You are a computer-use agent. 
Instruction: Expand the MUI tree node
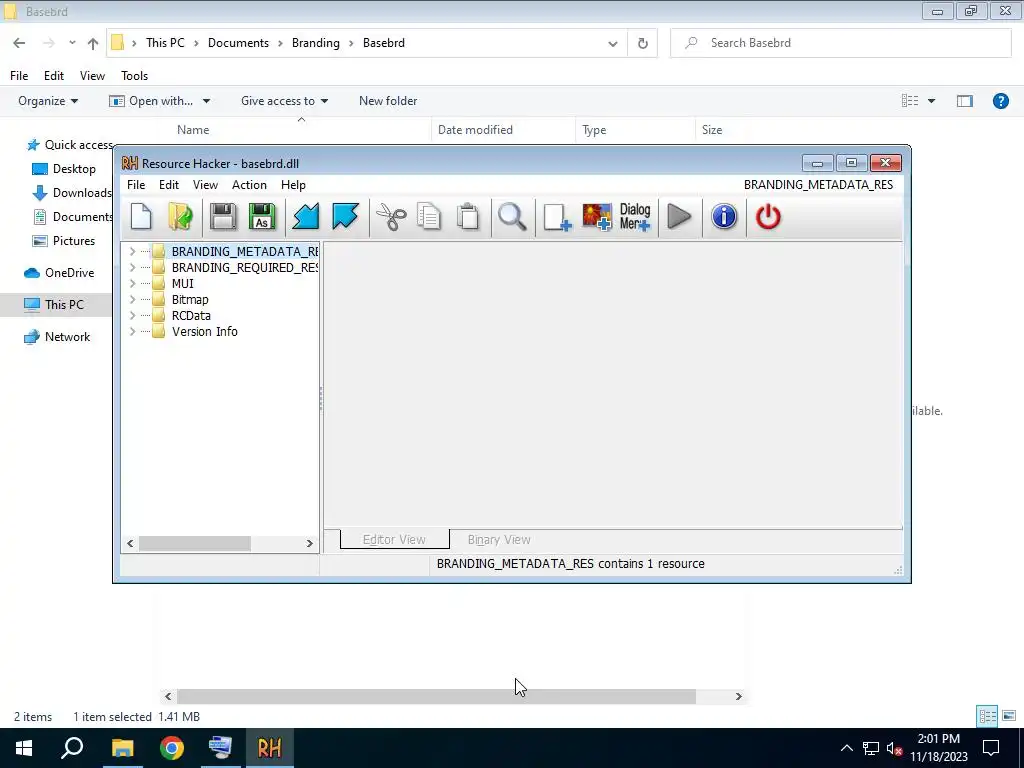132,283
